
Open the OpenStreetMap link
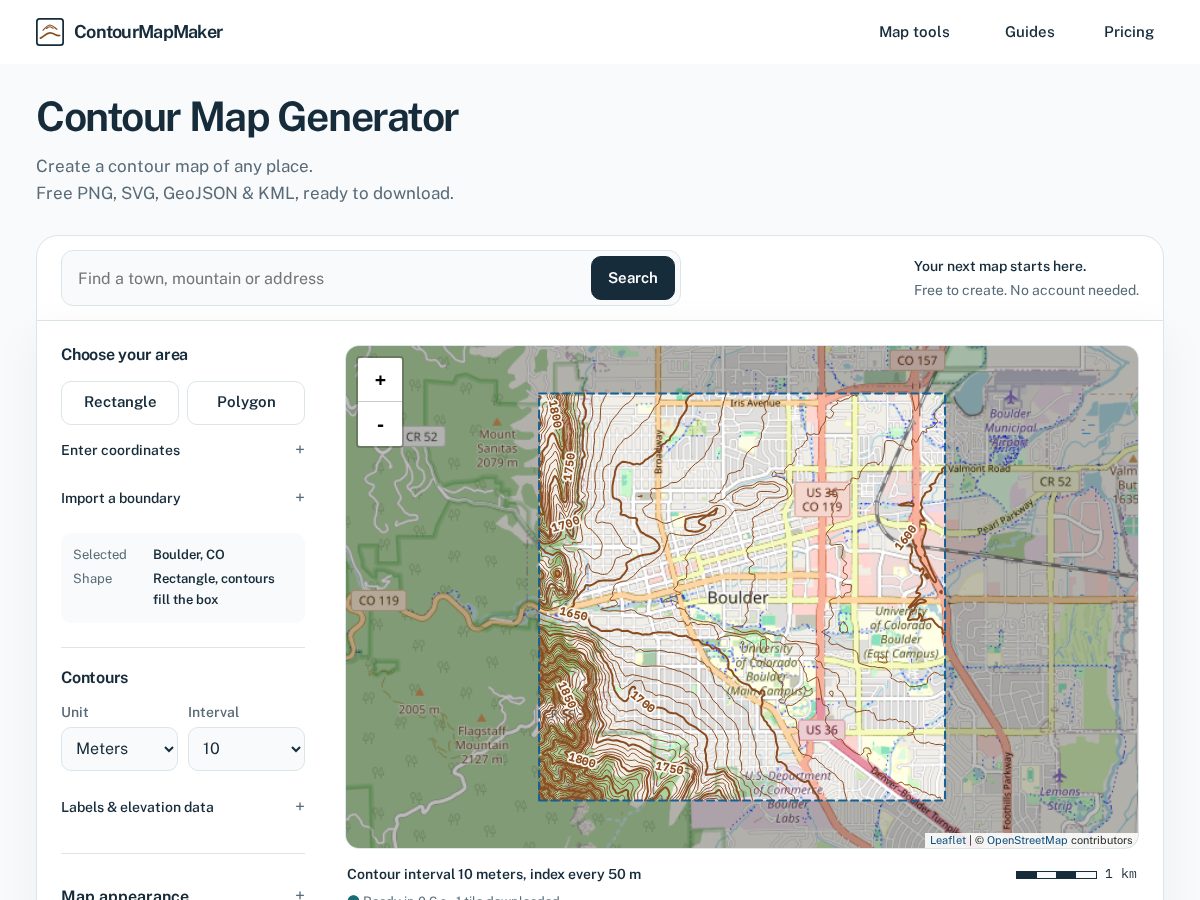1027,840
